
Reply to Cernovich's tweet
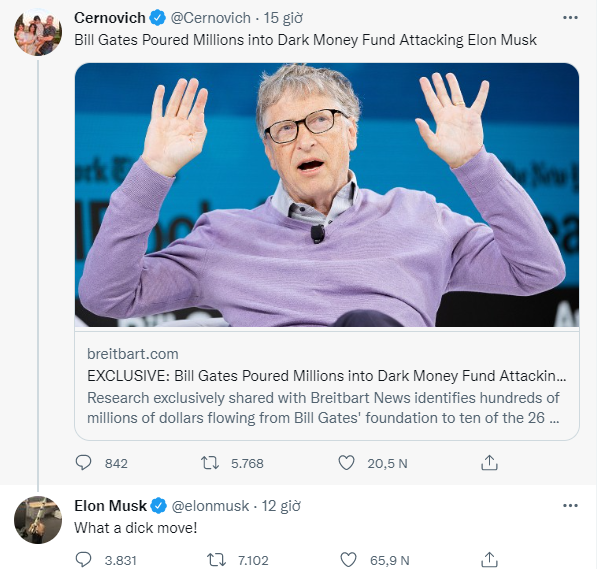[84, 463]
